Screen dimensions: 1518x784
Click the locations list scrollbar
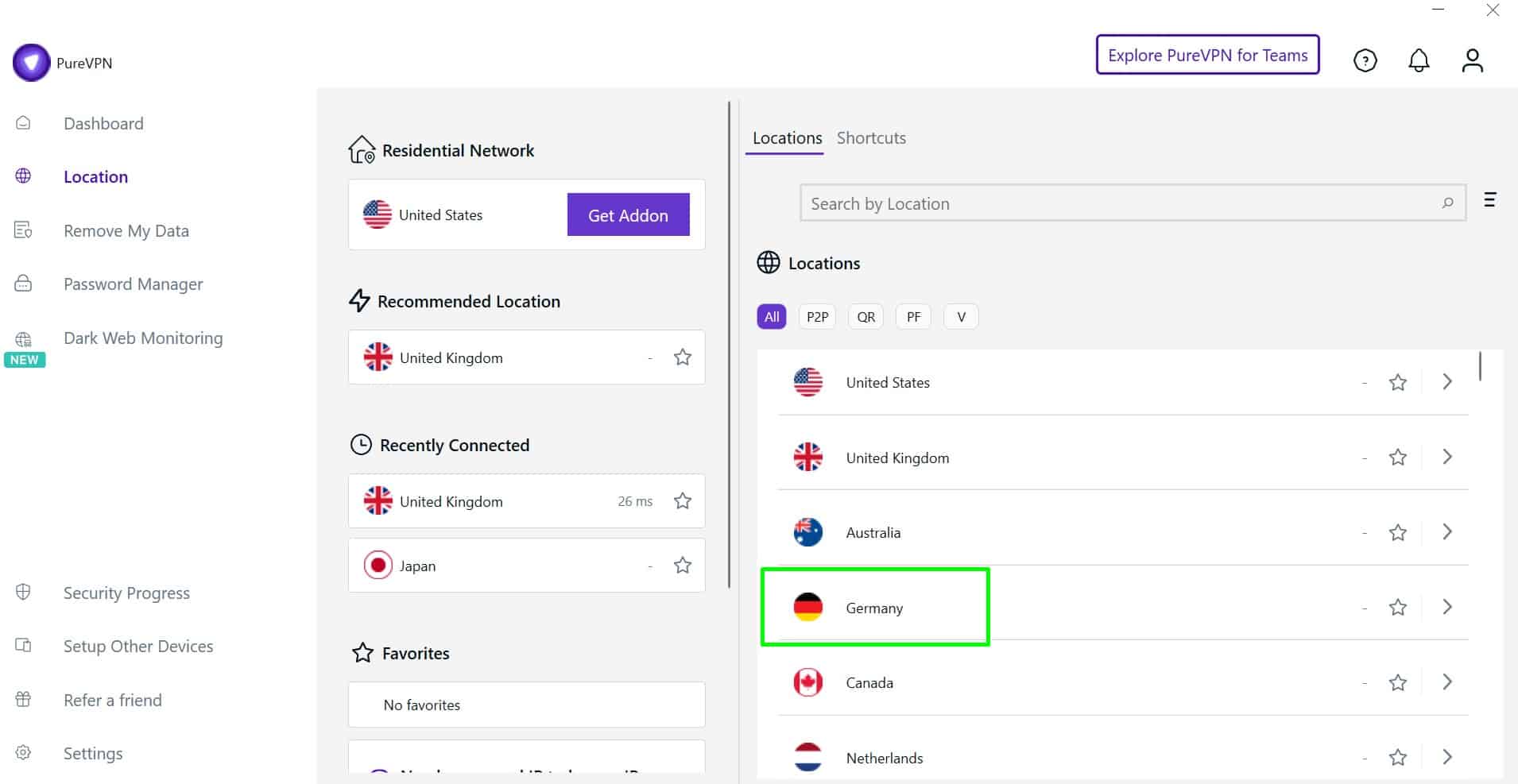1480,367
